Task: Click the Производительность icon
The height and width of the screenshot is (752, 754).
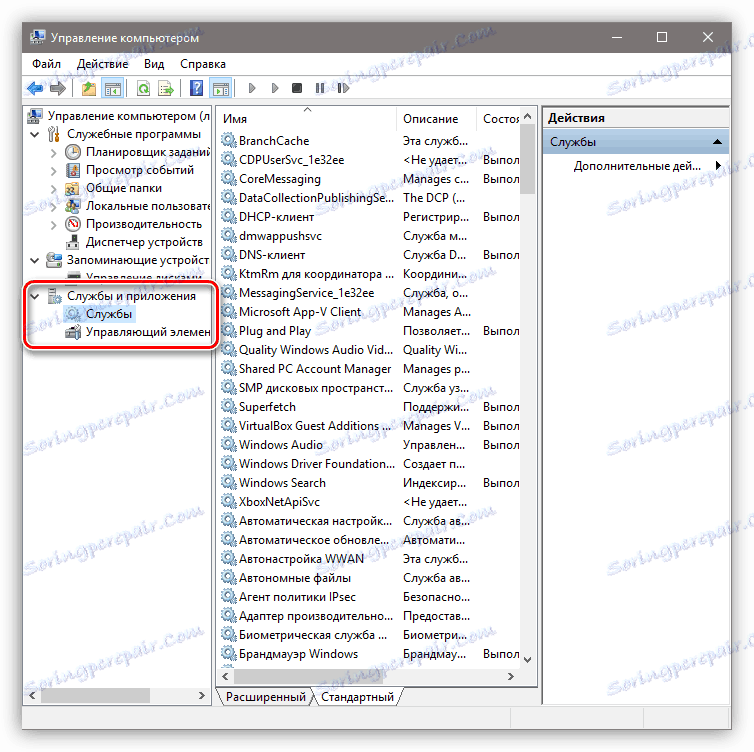Action: [73, 224]
